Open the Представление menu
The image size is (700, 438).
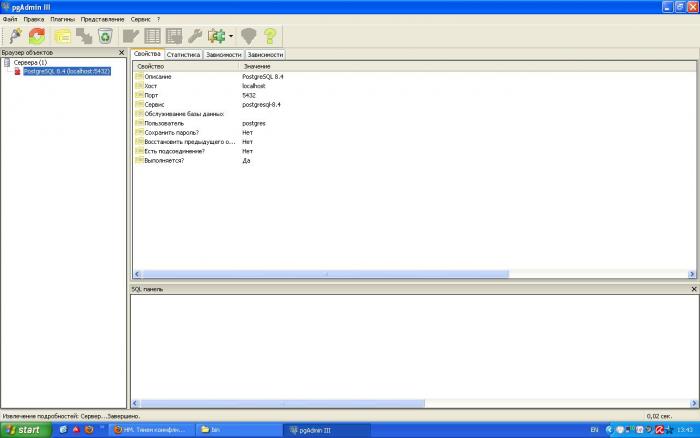102,19
